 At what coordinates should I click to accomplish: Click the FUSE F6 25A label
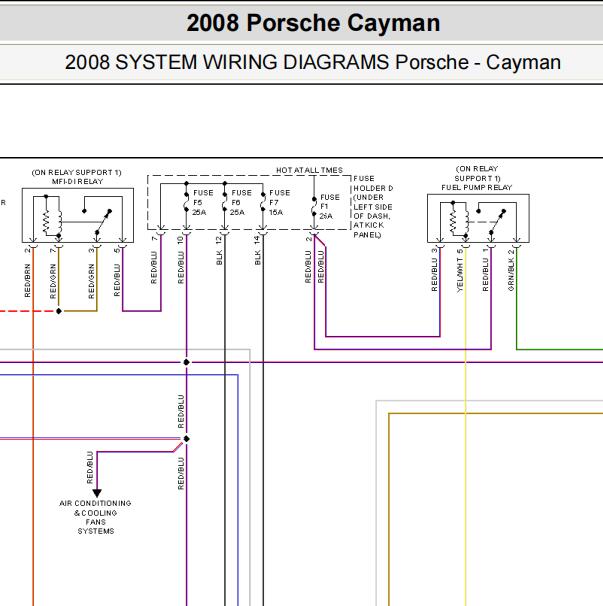click(x=241, y=203)
